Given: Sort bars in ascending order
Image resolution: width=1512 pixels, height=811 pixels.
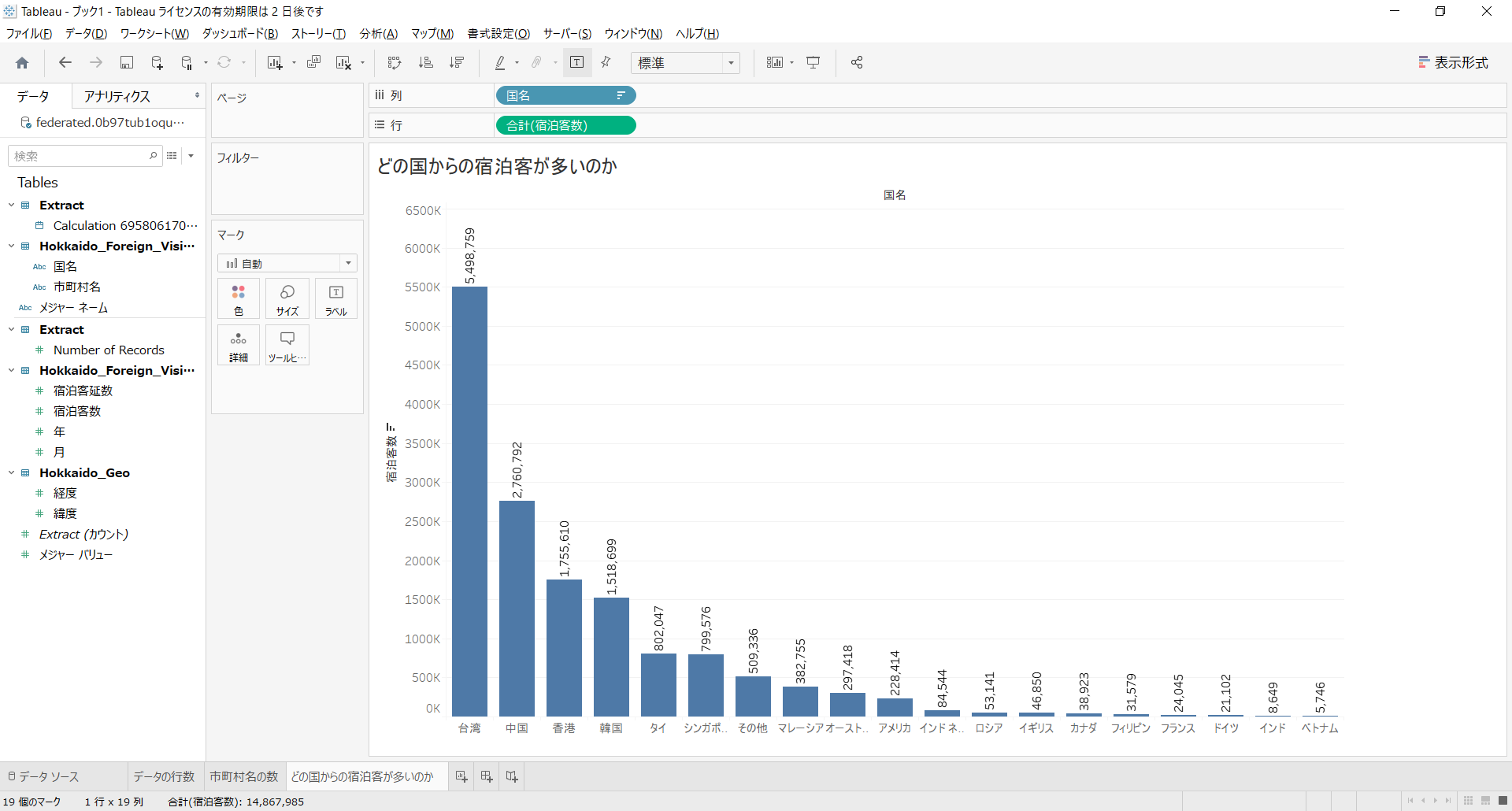Looking at the screenshot, I should (425, 63).
